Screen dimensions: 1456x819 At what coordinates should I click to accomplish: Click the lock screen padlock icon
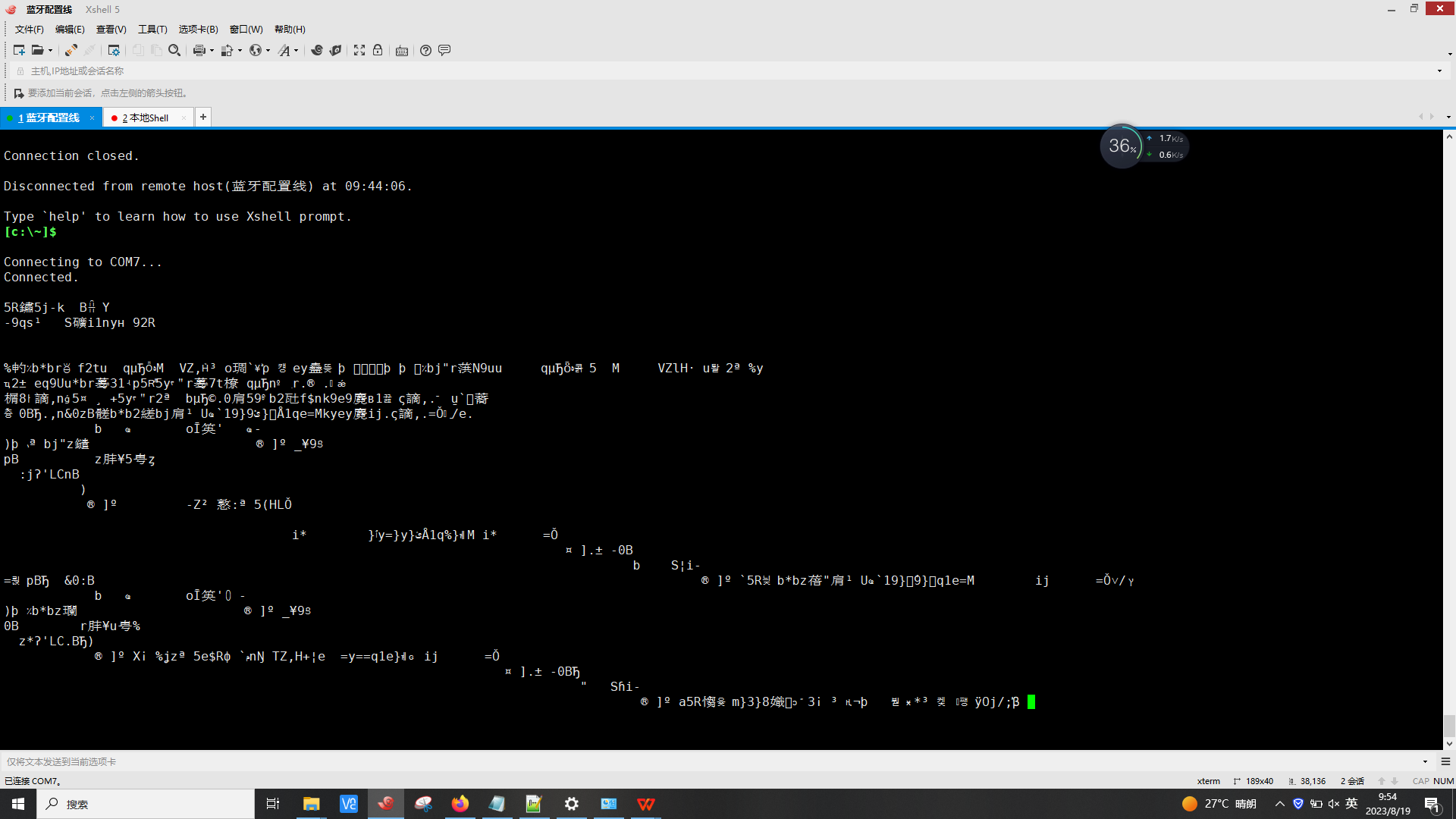[x=378, y=50]
